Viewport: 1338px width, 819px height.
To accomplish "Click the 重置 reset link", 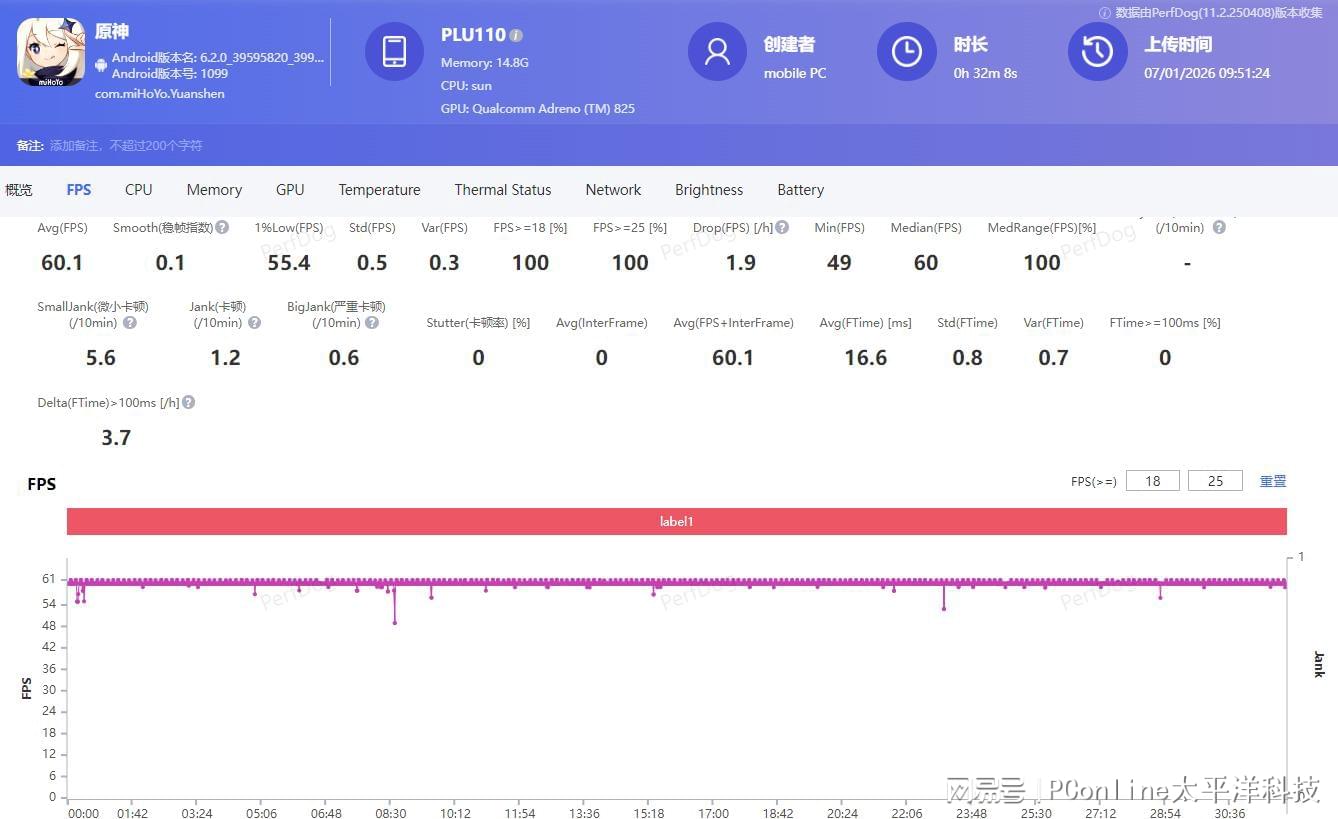I will [1273, 481].
